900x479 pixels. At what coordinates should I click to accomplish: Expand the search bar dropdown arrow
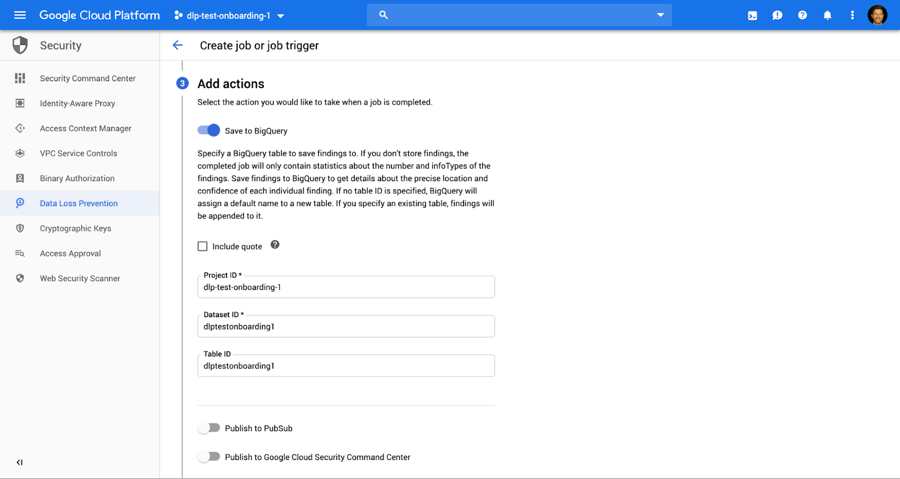tap(660, 15)
